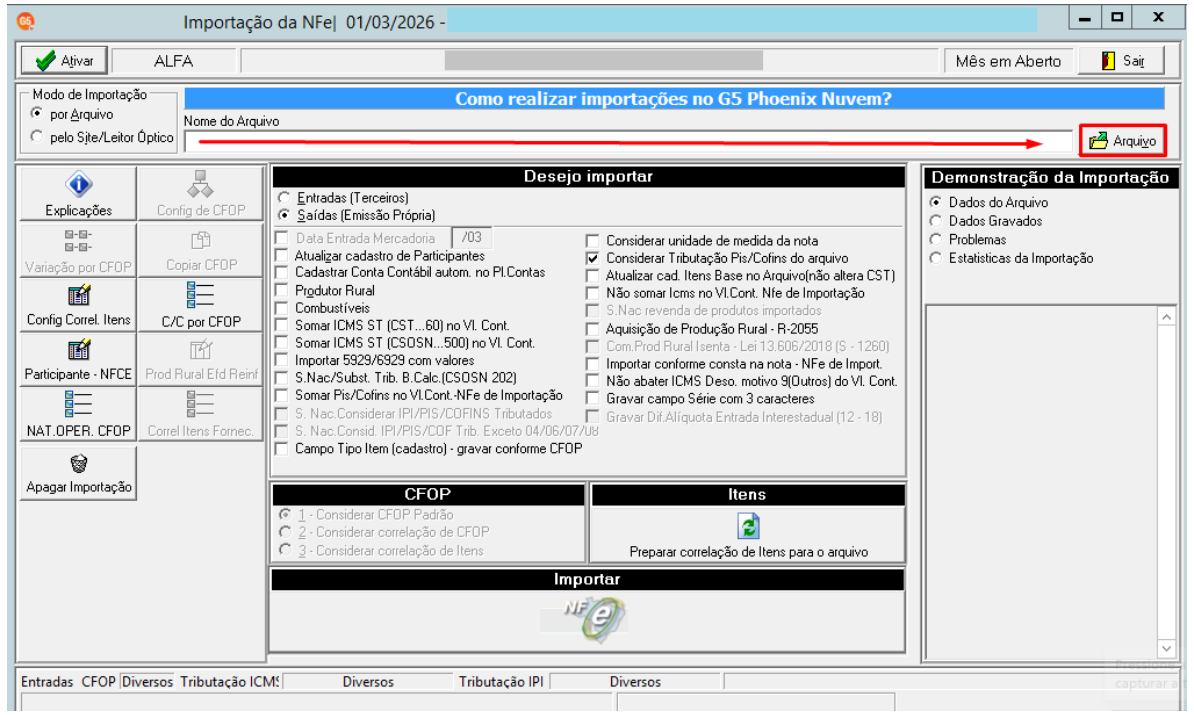Viewport: 1194px width, 715px height.
Task: Click the ALFA company field
Action: (x=174, y=61)
